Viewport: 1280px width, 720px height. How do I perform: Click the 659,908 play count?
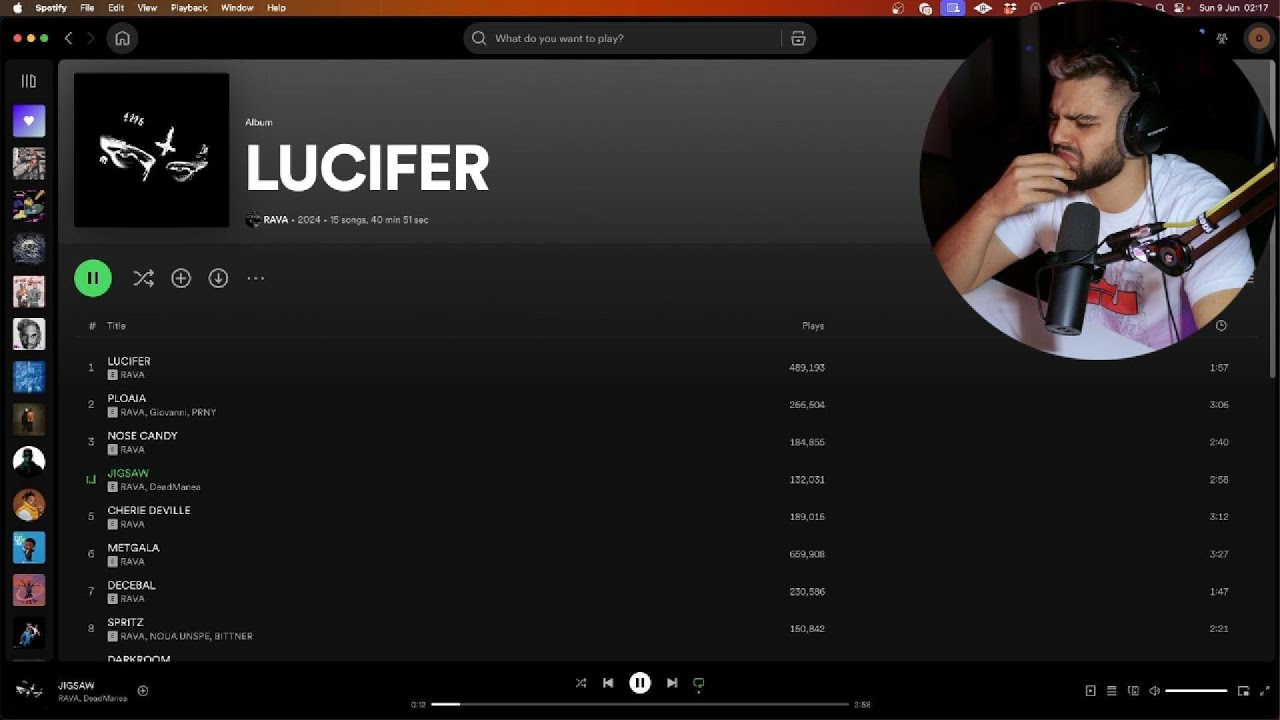click(x=807, y=554)
